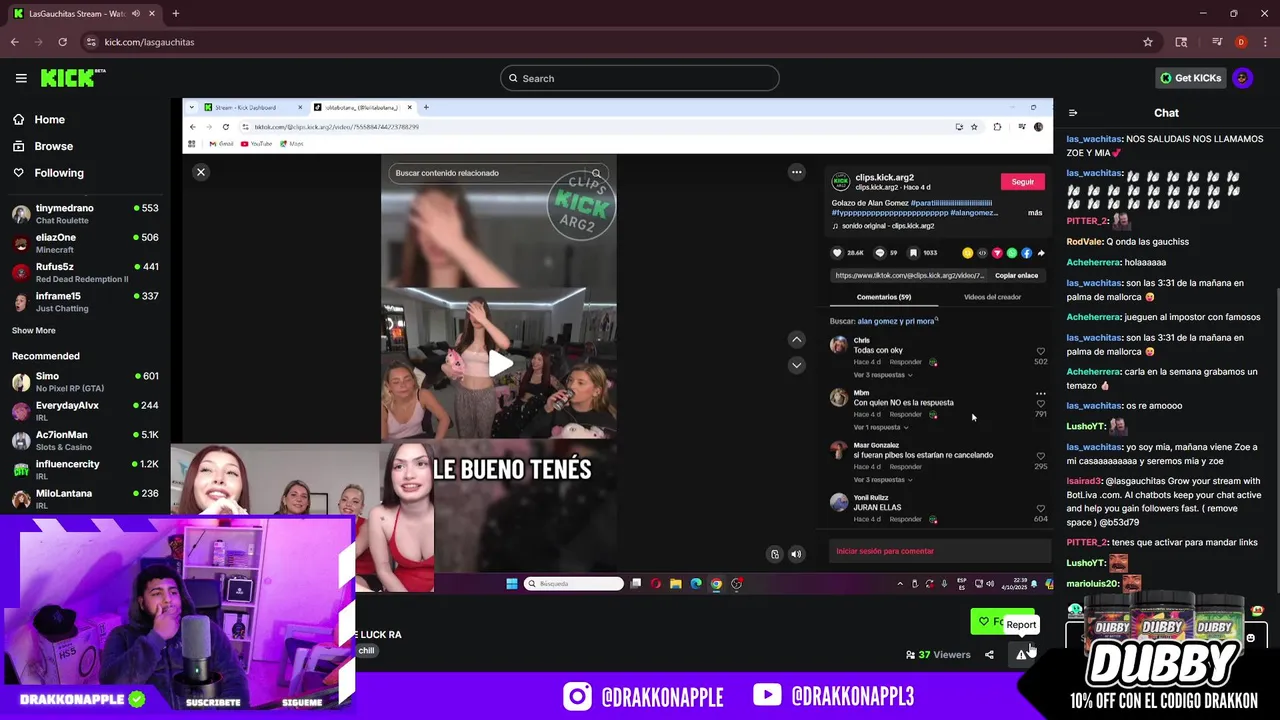Open Google Lens search icon

point(1181,42)
